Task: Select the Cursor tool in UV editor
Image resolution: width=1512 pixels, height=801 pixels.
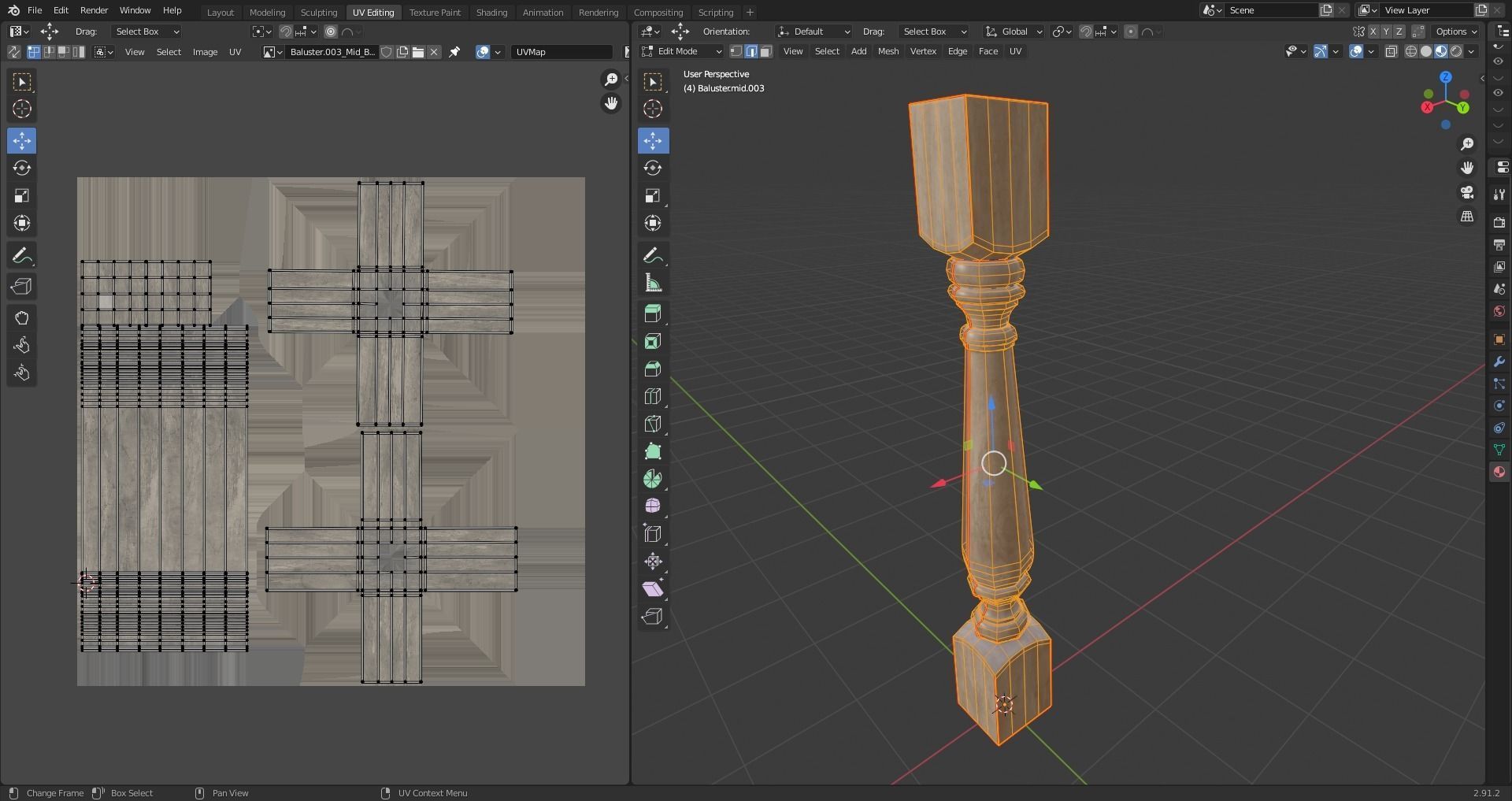Action: click(22, 109)
